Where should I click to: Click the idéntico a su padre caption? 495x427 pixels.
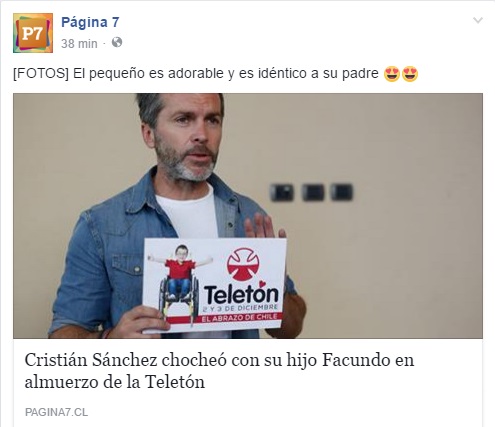click(x=318, y=73)
